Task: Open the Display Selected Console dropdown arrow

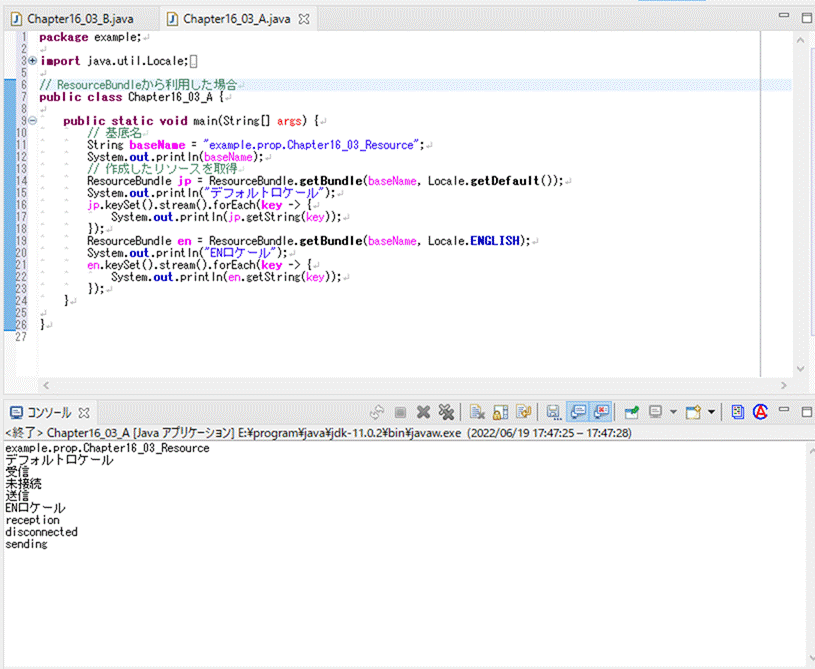Action: pyautogui.click(x=673, y=412)
